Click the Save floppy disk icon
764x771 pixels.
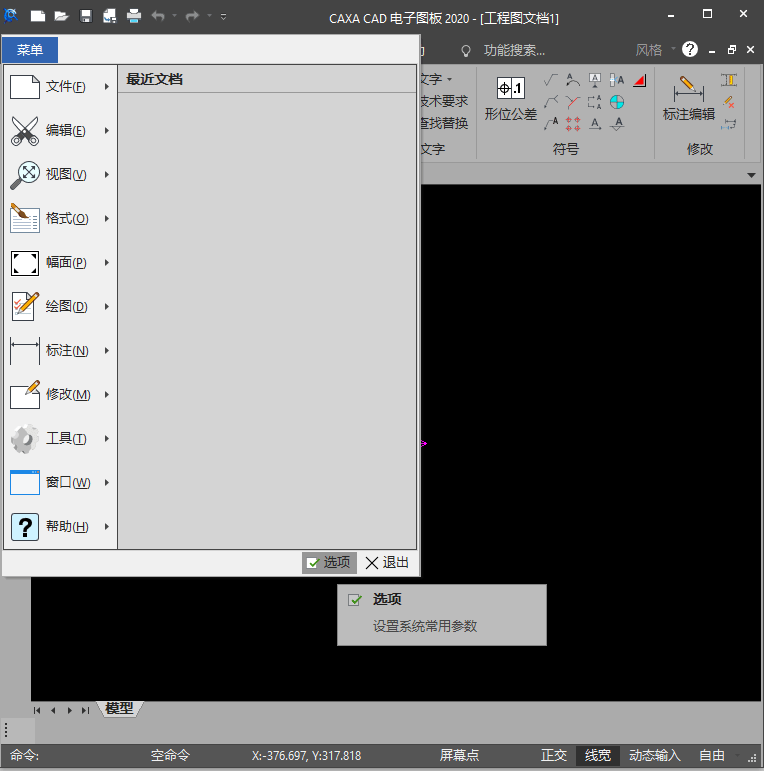[x=86, y=16]
